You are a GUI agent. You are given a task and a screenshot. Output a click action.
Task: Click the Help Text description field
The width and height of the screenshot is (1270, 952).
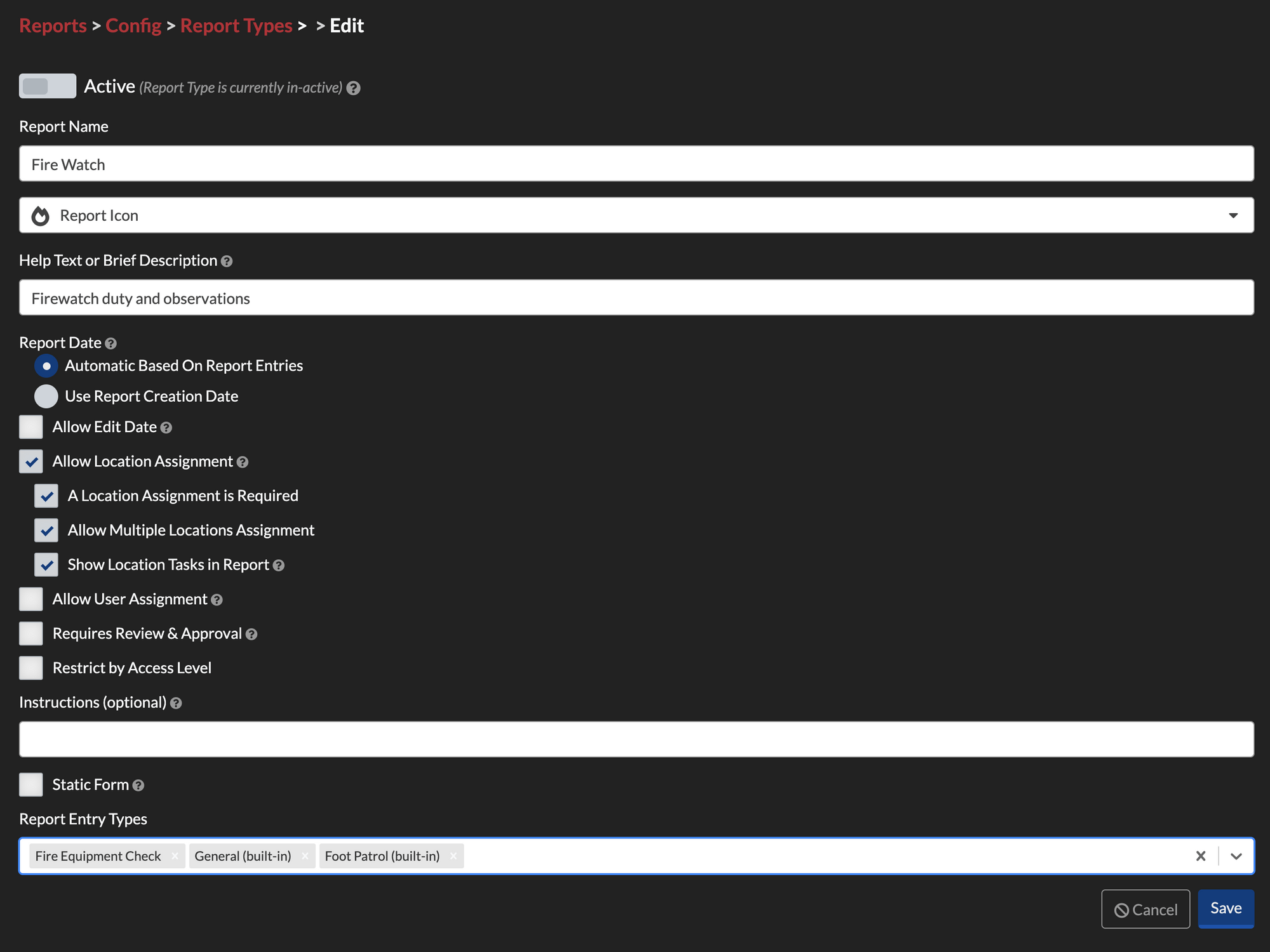[636, 298]
